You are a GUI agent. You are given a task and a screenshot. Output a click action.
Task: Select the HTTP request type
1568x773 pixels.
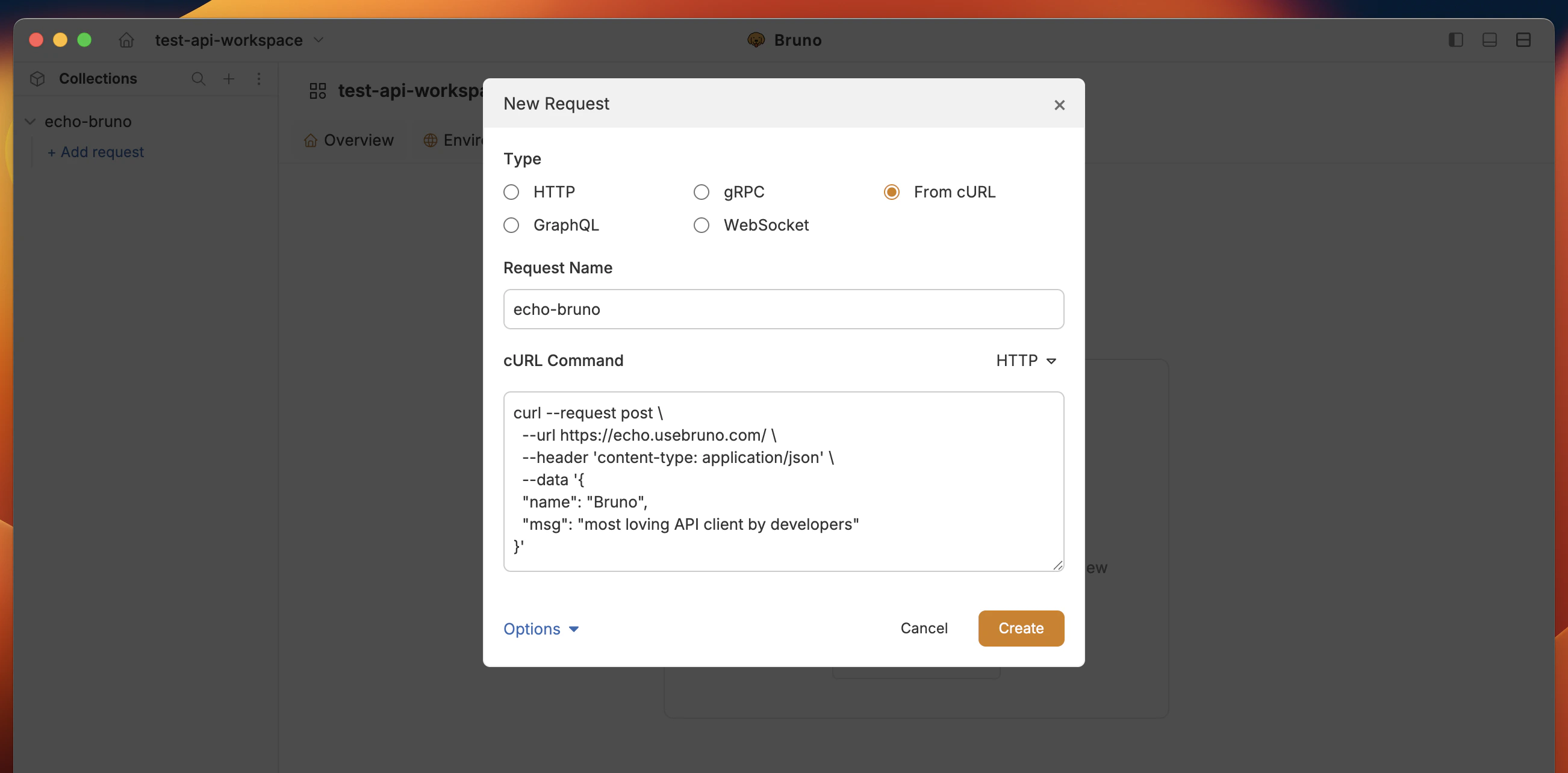click(511, 191)
